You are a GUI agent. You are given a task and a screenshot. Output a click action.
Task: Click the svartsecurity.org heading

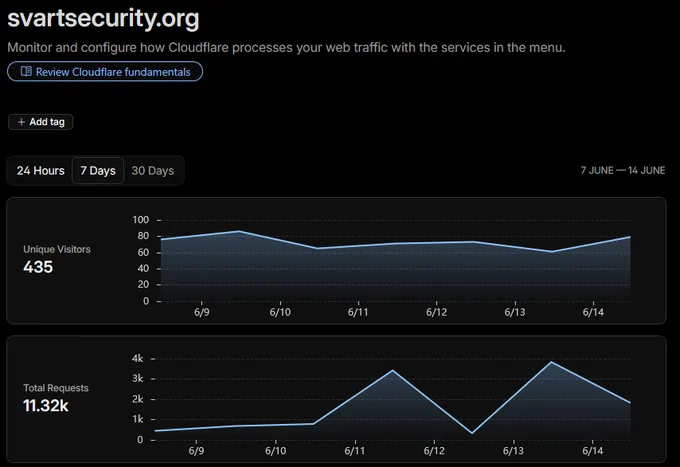coord(103,18)
